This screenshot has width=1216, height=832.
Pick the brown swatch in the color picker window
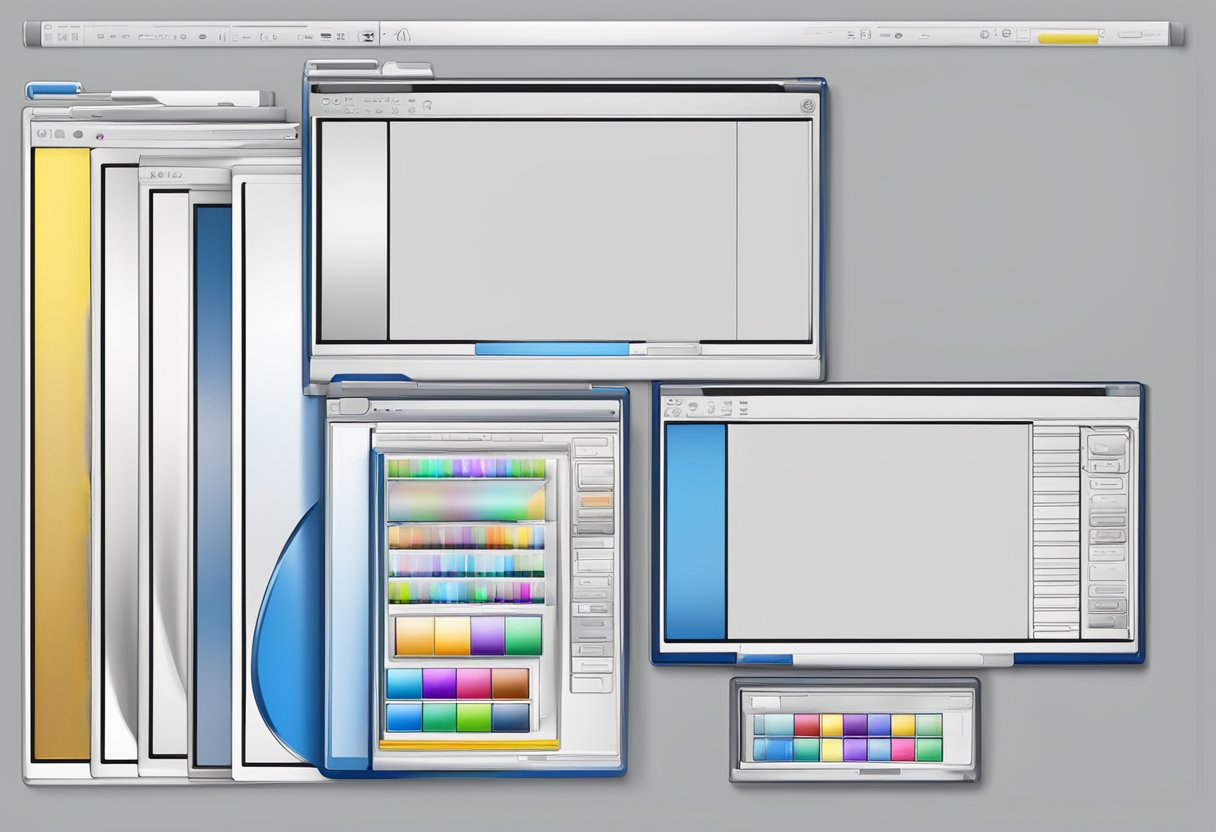pos(510,683)
